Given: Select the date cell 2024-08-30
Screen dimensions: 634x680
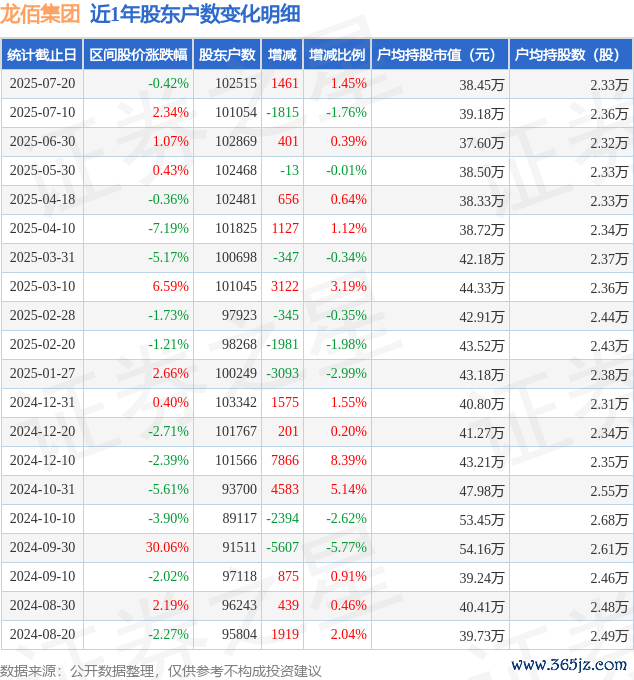Looking at the screenshot, I should pyautogui.click(x=42, y=605).
